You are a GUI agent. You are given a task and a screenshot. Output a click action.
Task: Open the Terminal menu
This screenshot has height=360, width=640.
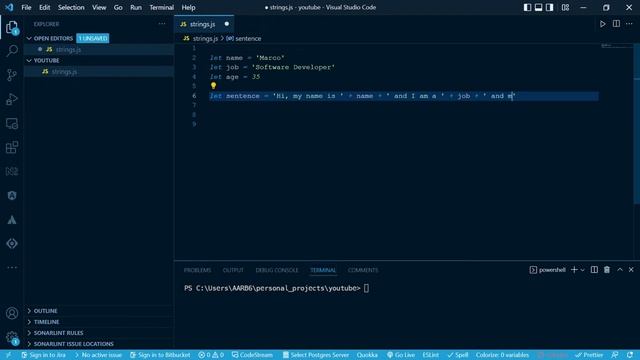click(162, 7)
